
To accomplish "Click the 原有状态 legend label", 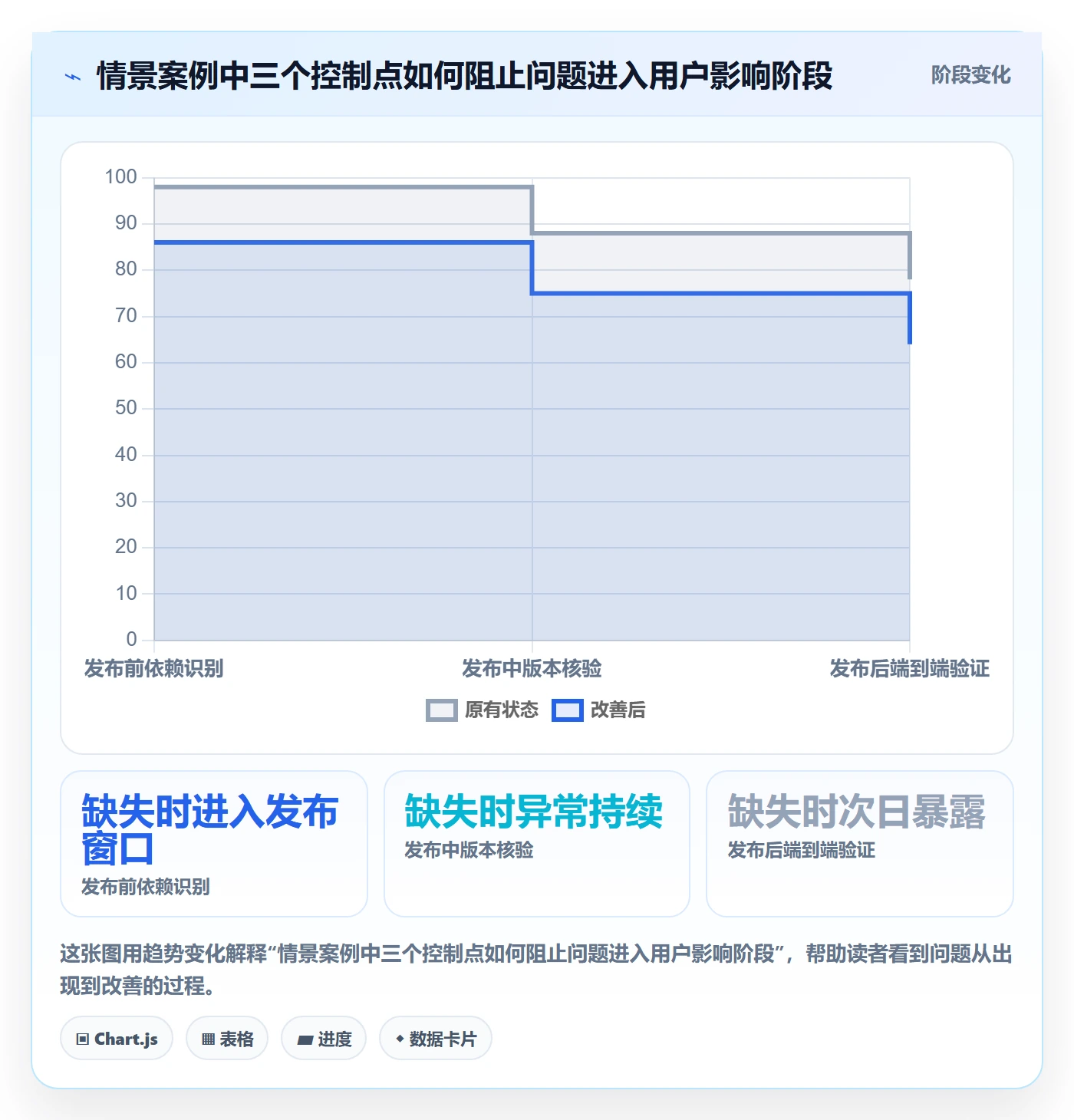I will click(502, 710).
